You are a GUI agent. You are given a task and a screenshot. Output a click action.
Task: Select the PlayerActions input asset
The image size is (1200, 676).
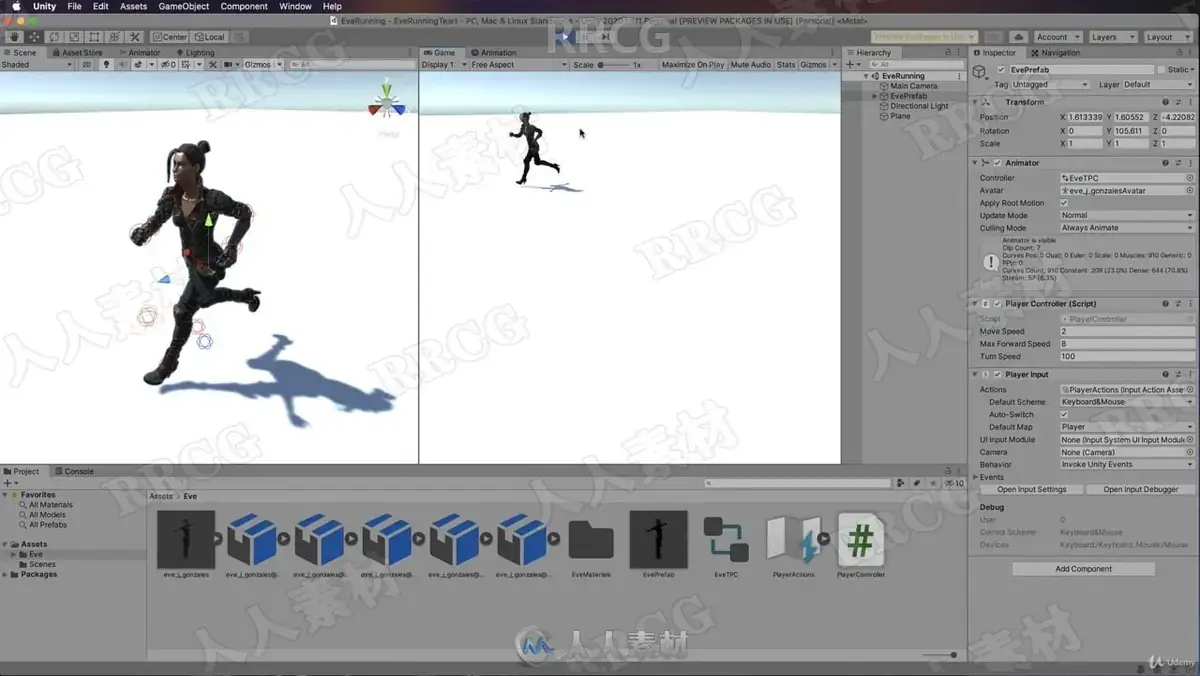[x=793, y=540]
